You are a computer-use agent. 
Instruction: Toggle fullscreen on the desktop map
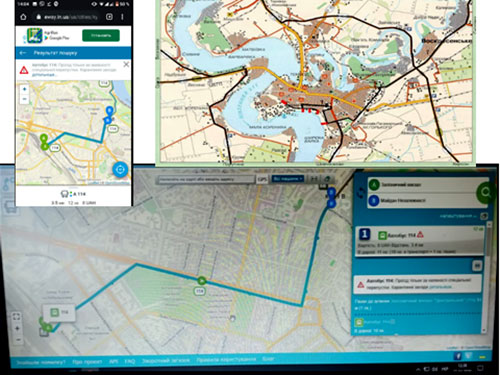tap(17, 316)
